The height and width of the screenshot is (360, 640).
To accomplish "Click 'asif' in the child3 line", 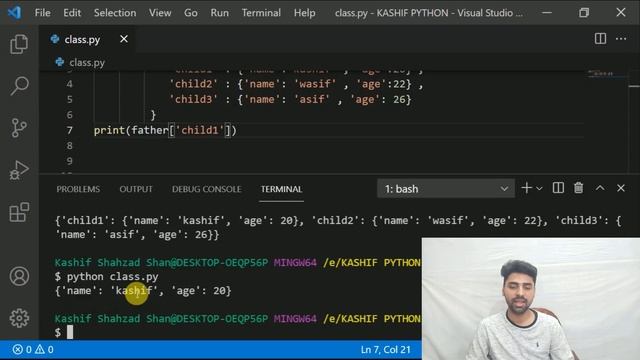I will pos(312,99).
